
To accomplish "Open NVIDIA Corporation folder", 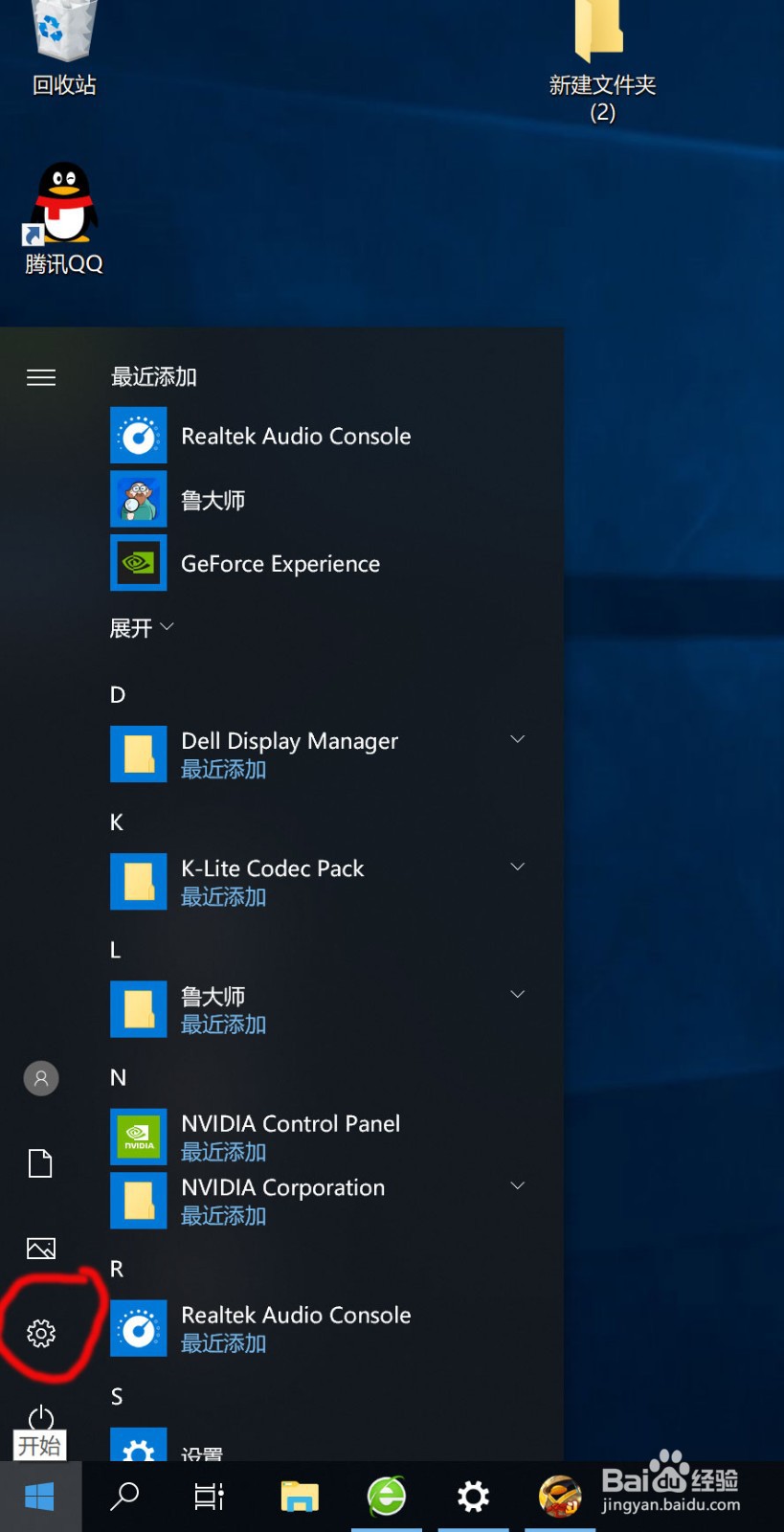I will pos(316,1201).
